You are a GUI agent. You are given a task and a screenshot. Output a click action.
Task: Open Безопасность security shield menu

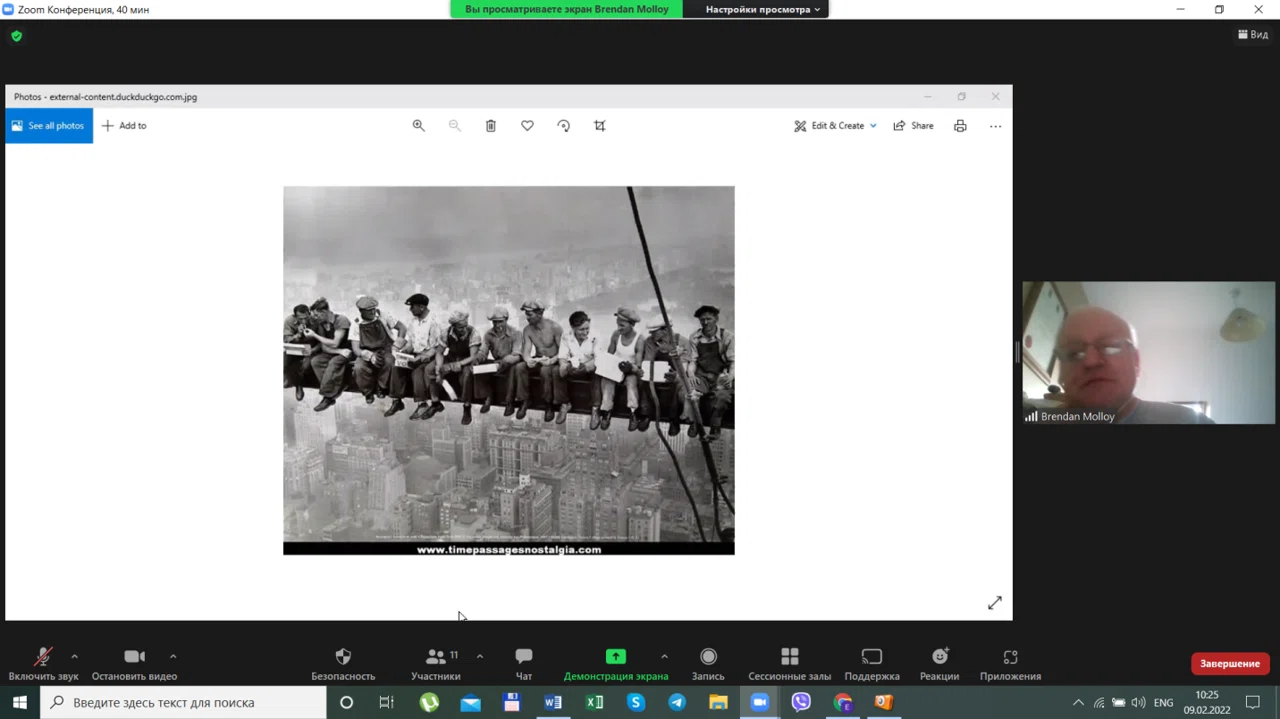point(343,665)
